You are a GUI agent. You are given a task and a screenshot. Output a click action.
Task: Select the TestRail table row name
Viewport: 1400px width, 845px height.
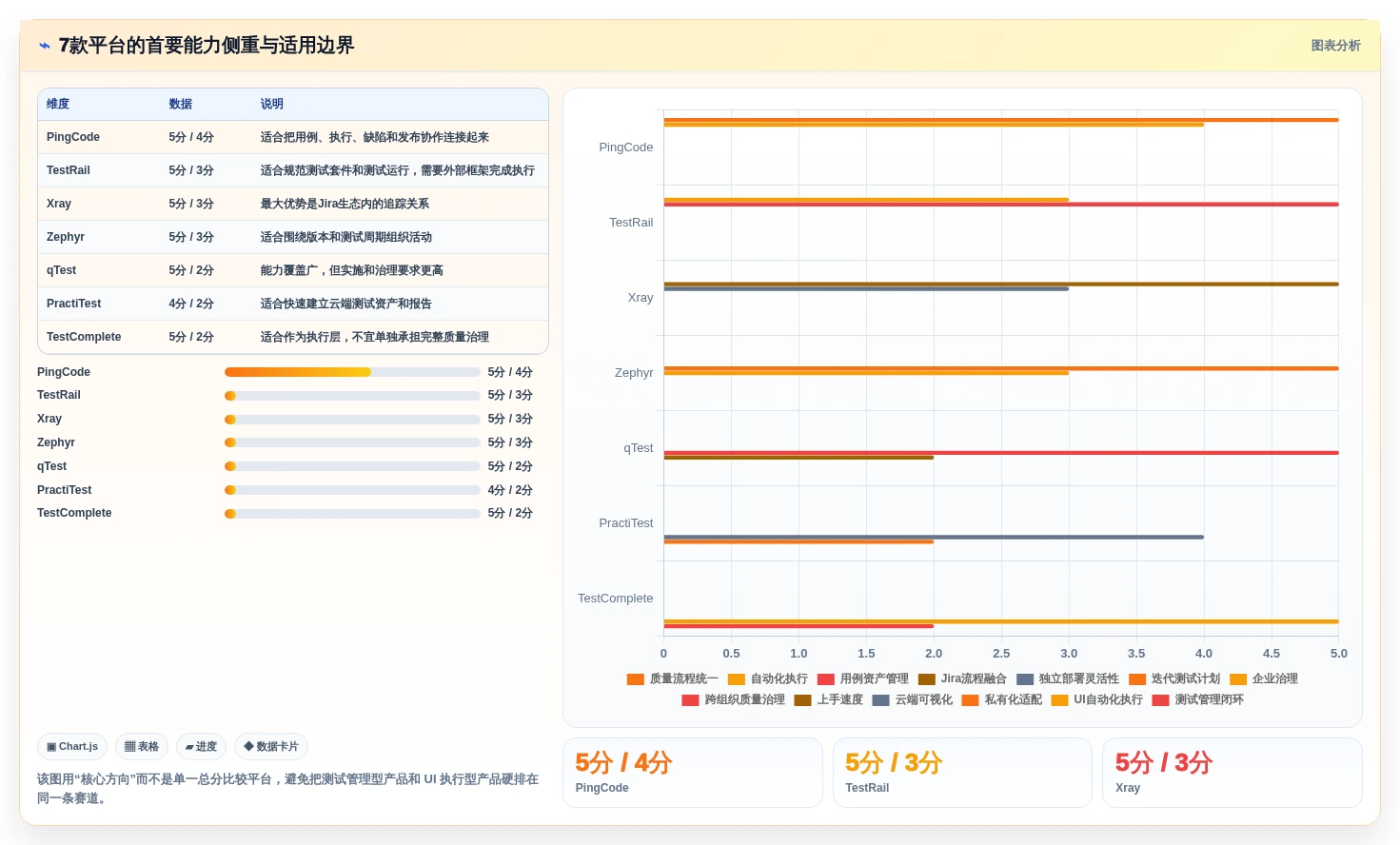(69, 170)
